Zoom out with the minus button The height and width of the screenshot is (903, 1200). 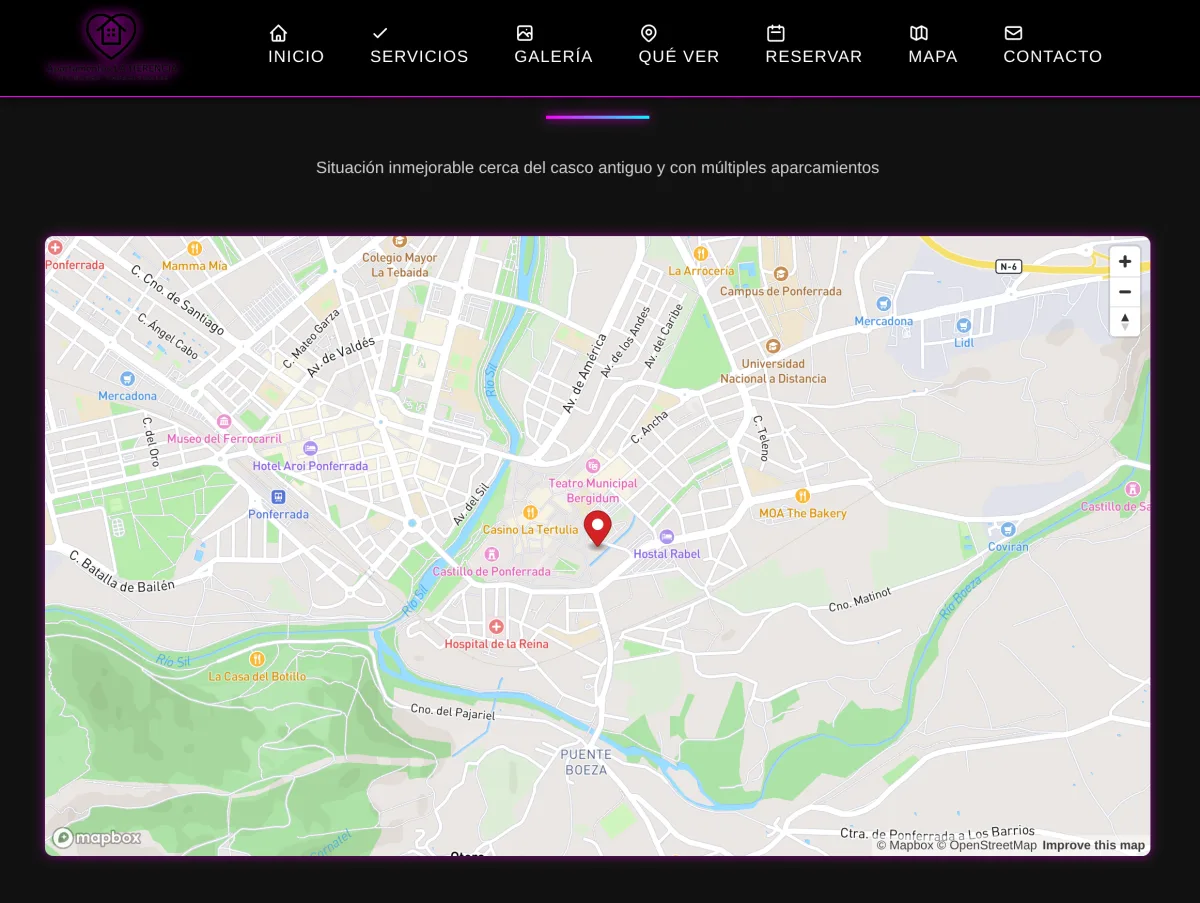(x=1125, y=291)
